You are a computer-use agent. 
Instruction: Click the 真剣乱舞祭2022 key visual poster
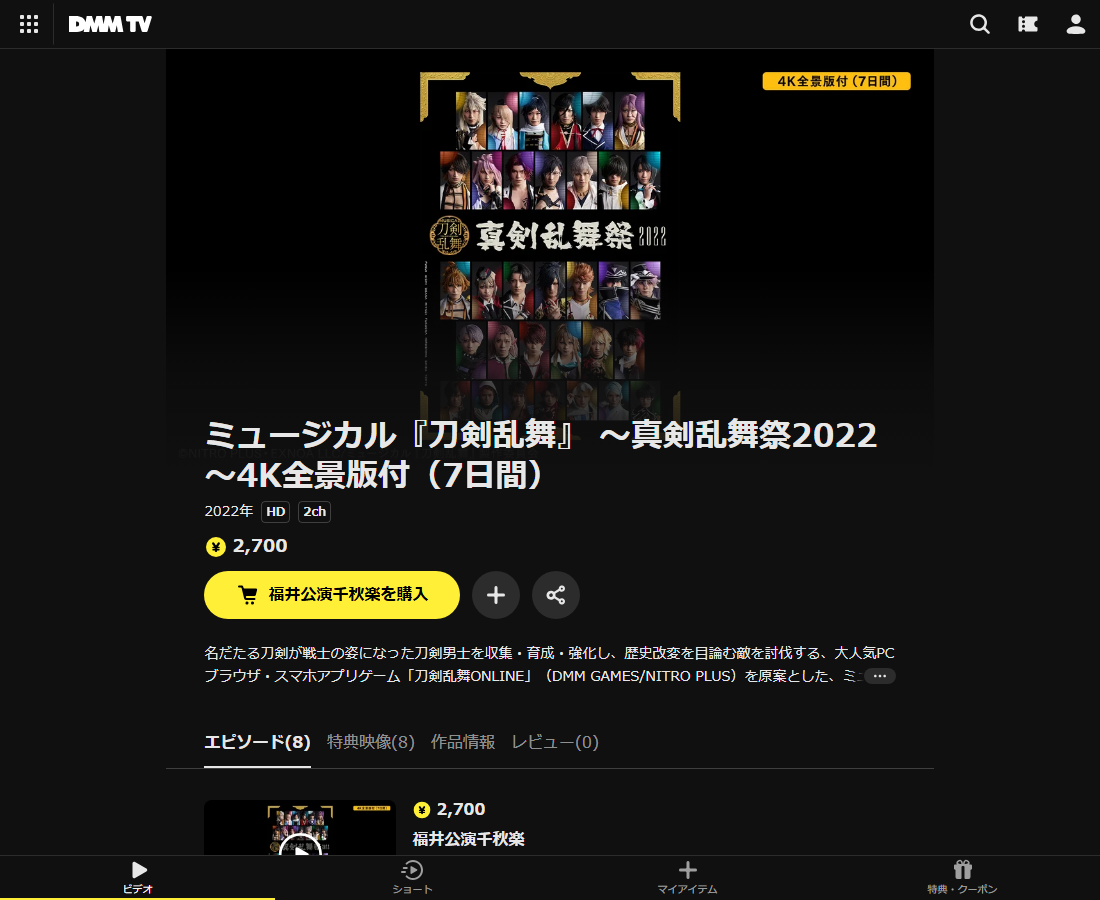click(550, 246)
